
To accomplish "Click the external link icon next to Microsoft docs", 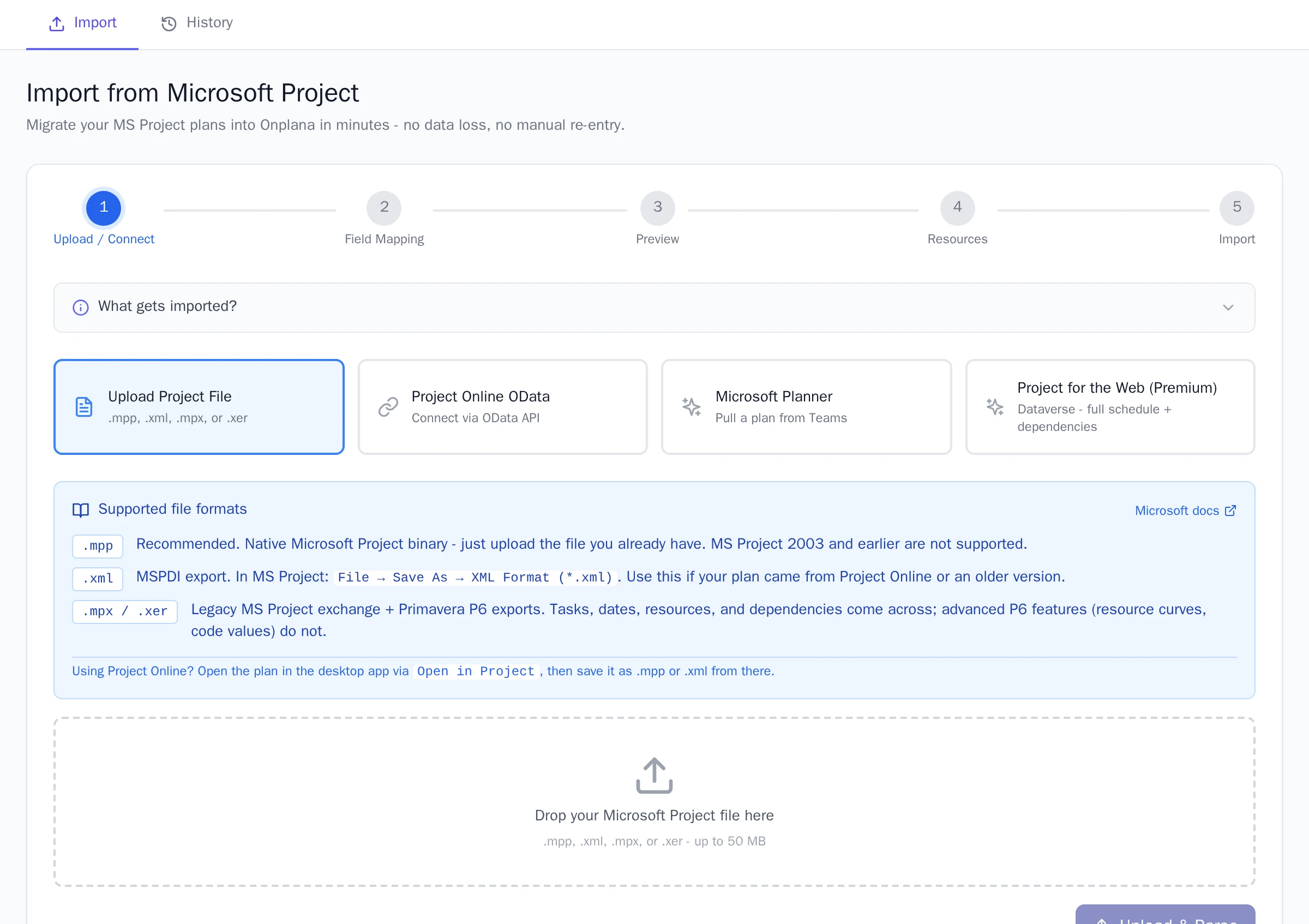I will coord(1230,510).
